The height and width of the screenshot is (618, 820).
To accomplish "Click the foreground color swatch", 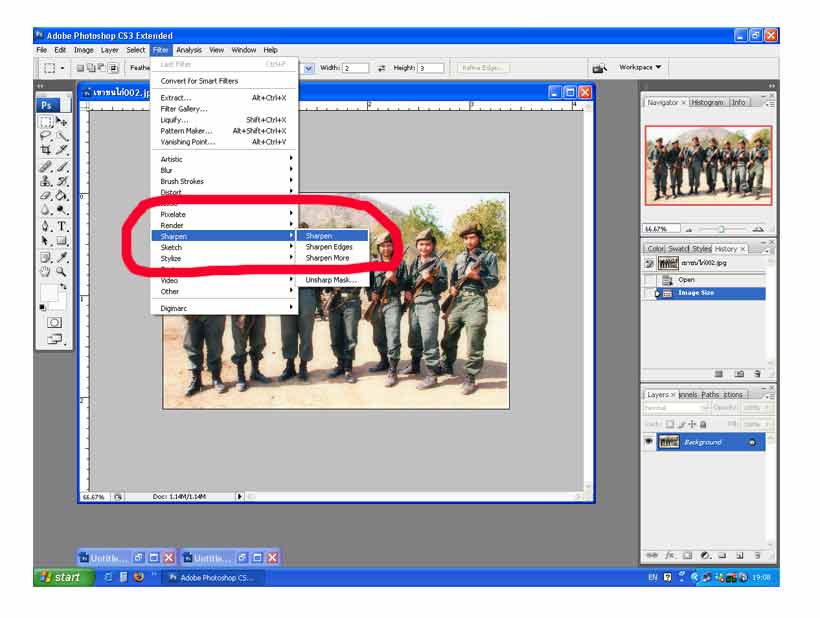I will (x=48, y=292).
